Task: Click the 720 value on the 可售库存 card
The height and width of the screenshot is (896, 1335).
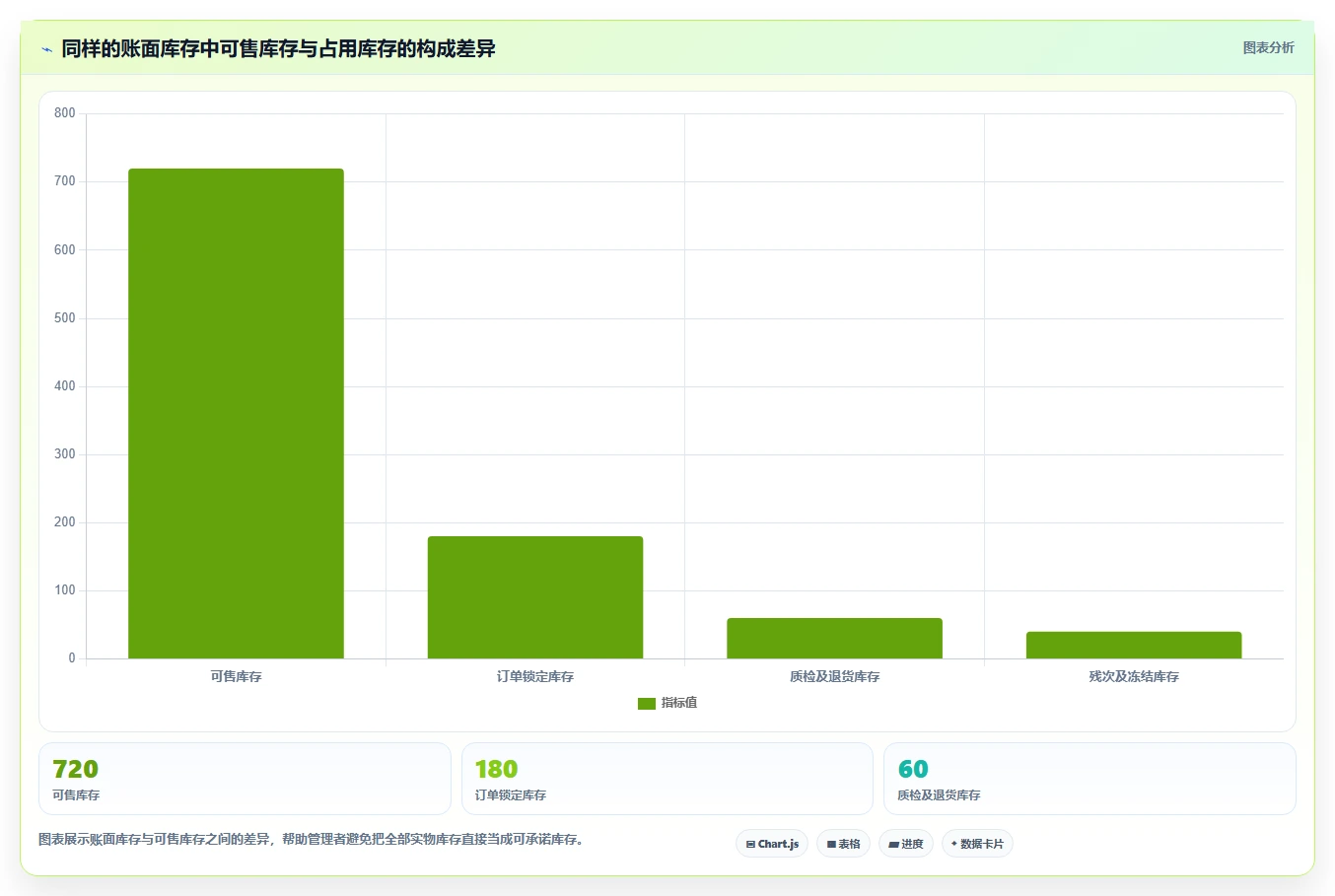Action: click(x=75, y=769)
